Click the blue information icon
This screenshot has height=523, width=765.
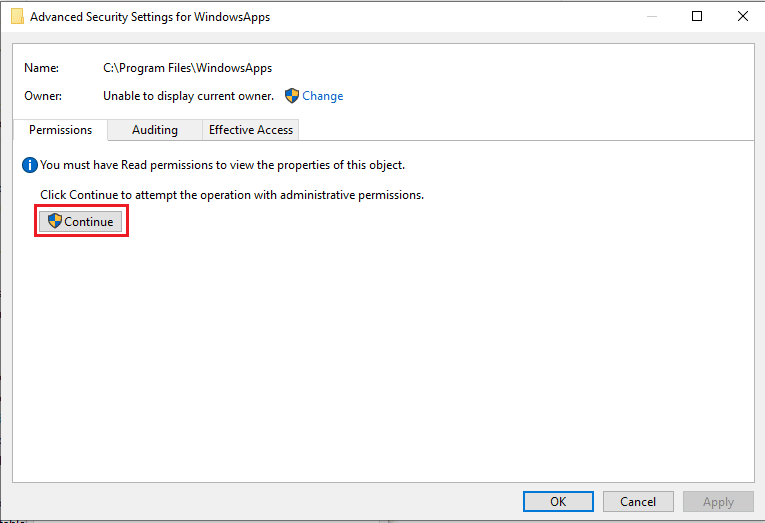[30, 165]
